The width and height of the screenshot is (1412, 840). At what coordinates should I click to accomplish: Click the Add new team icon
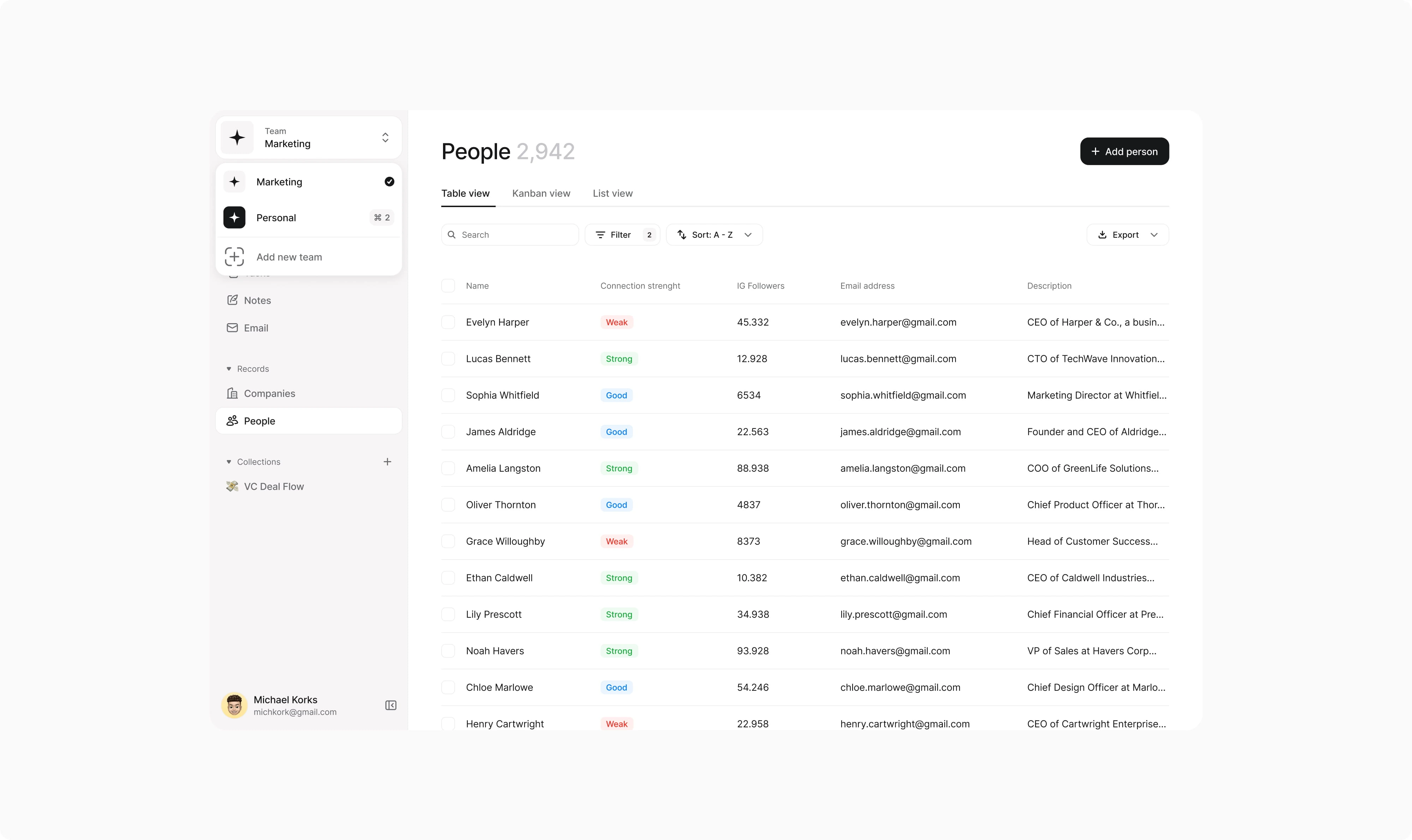pos(234,257)
